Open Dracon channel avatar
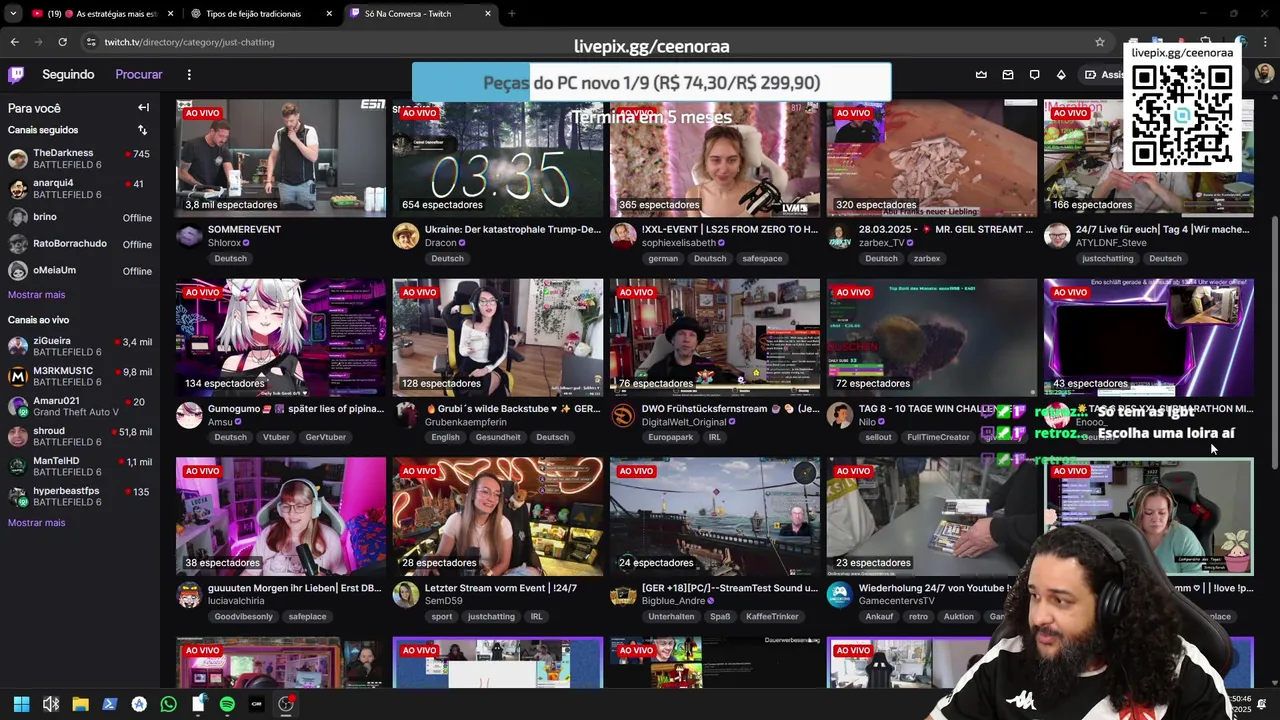Screen dimensions: 1280x720 click(x=406, y=236)
